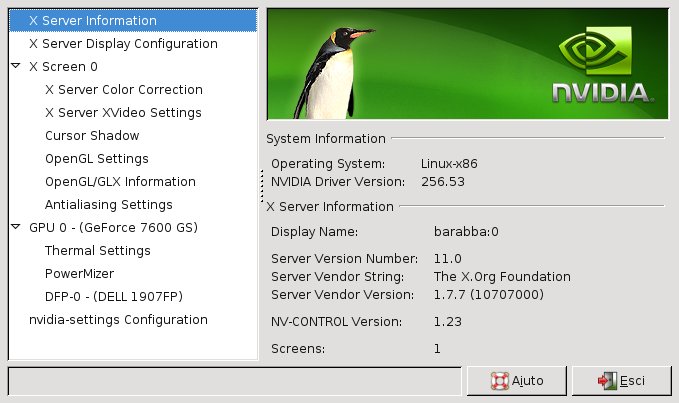Click the display name barabba:0
The image size is (679, 403).
coord(466,232)
